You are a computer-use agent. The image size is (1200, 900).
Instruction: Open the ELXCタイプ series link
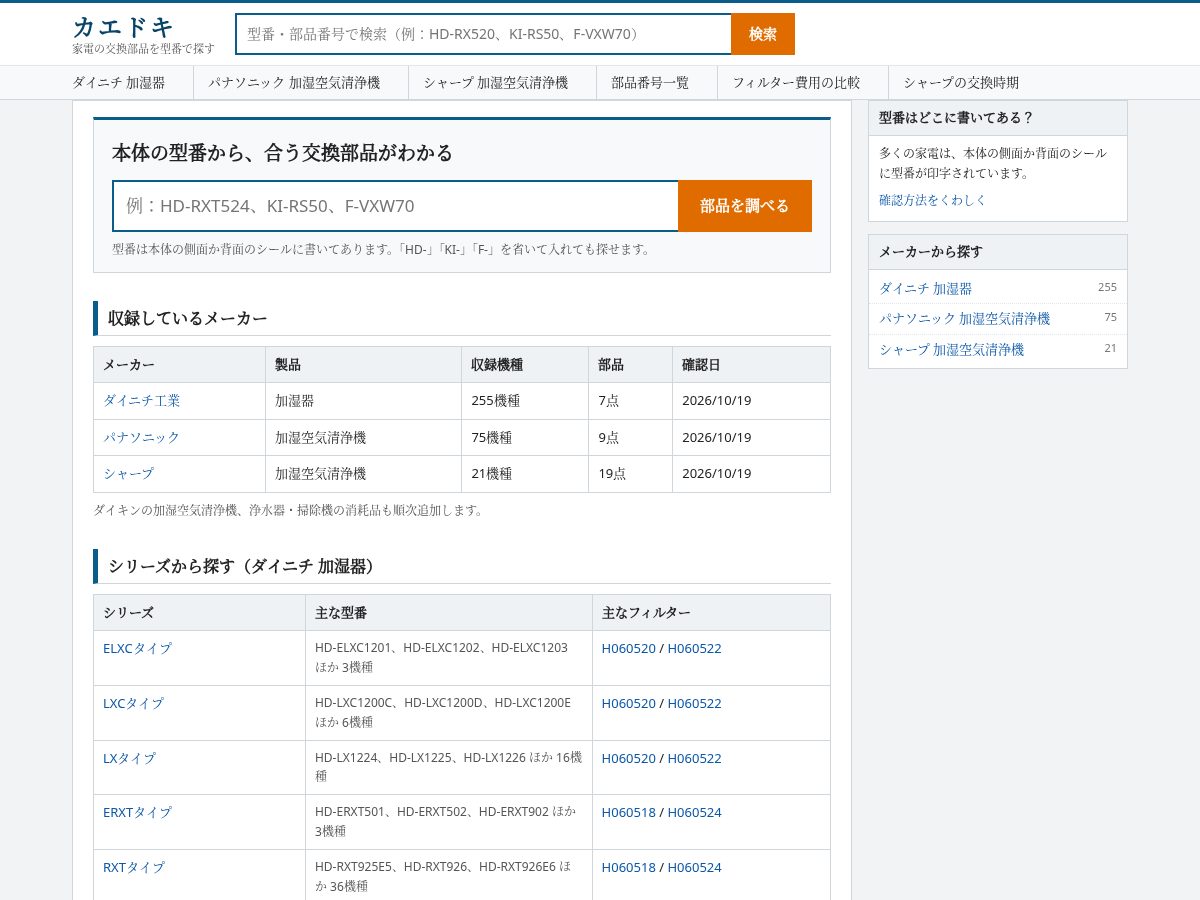[x=137, y=648]
